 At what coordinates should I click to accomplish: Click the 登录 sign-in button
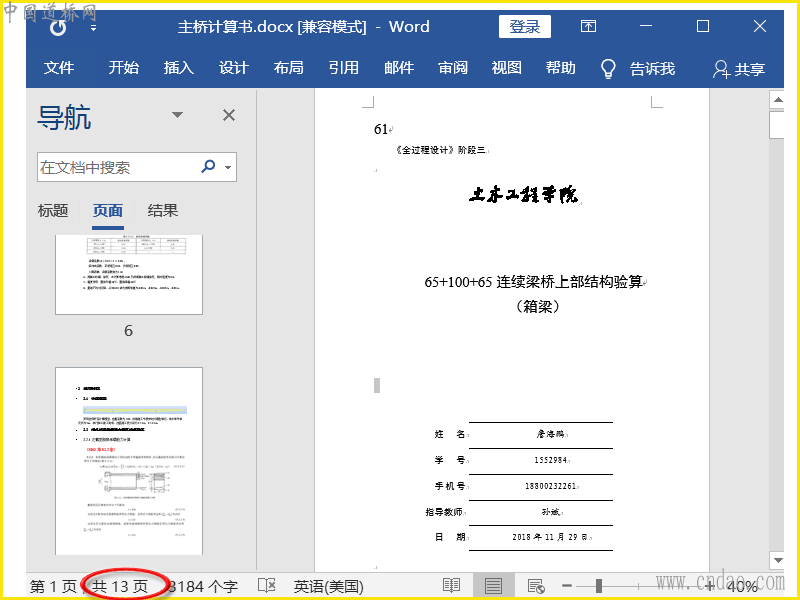click(524, 27)
